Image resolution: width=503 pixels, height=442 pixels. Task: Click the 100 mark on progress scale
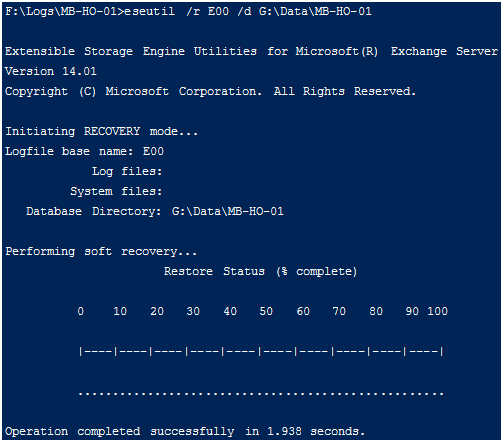438,311
